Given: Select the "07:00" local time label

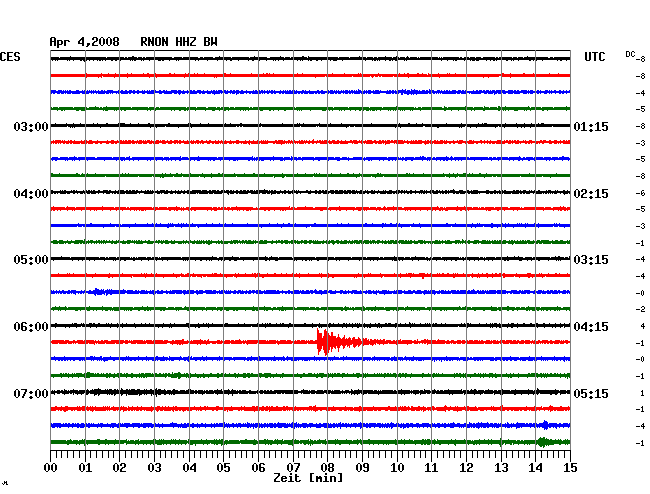Looking at the screenshot, I should [31, 393].
